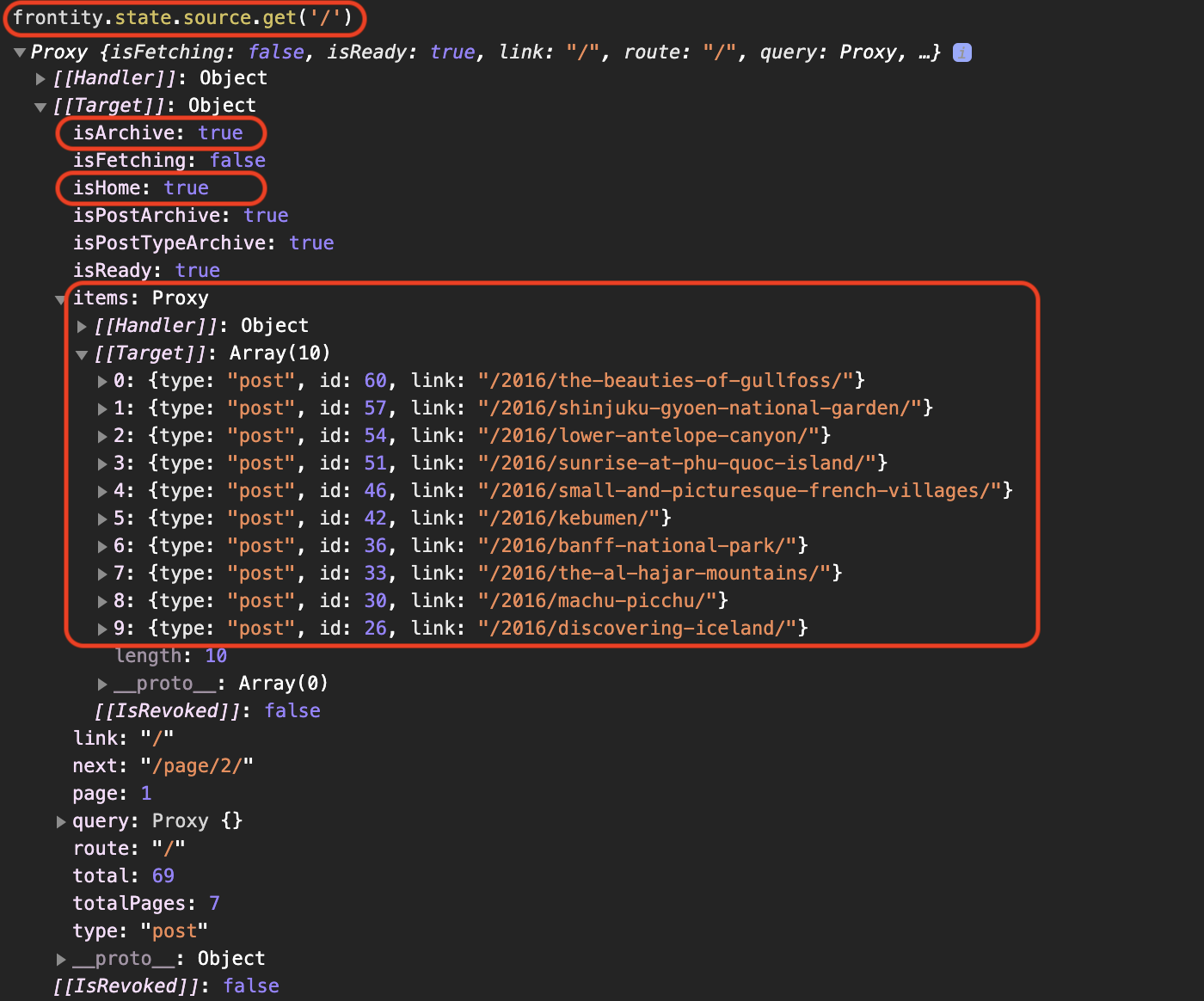This screenshot has width=1204, height=1001.
Task: Collapse the [[Target]] Array(10) node
Action: [x=82, y=354]
